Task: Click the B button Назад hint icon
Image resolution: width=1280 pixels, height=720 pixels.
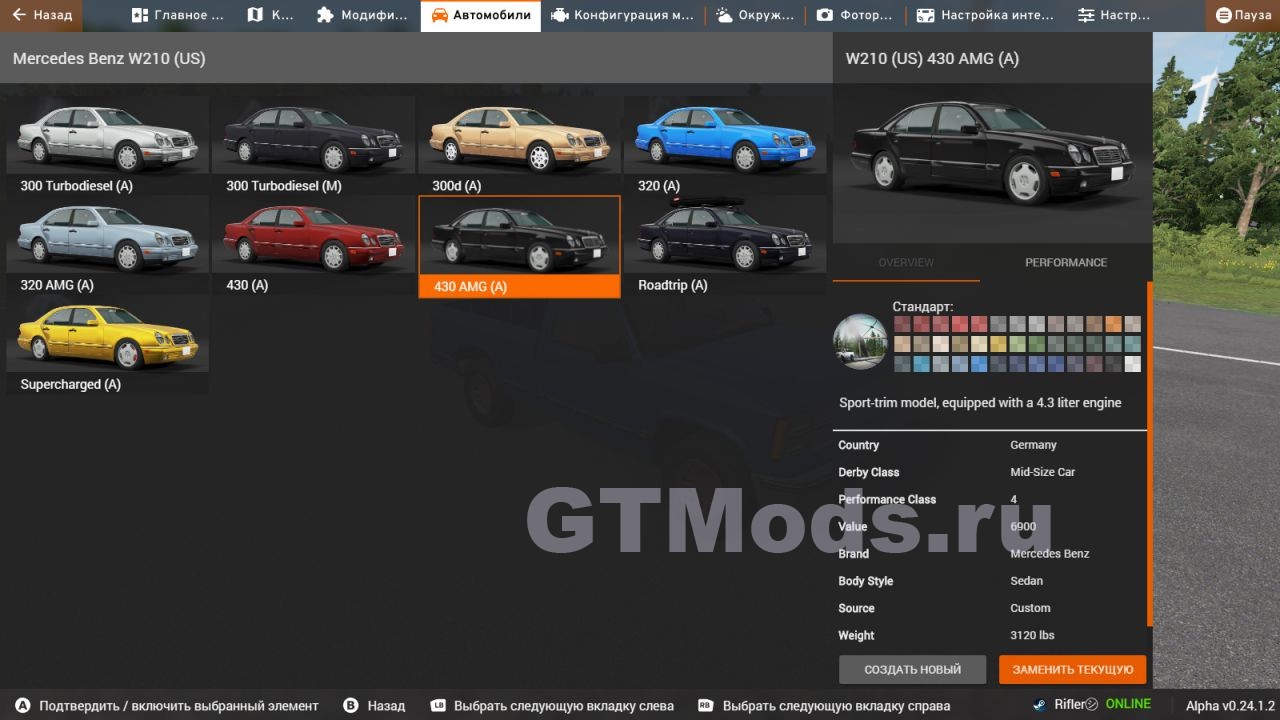Action: click(x=351, y=705)
